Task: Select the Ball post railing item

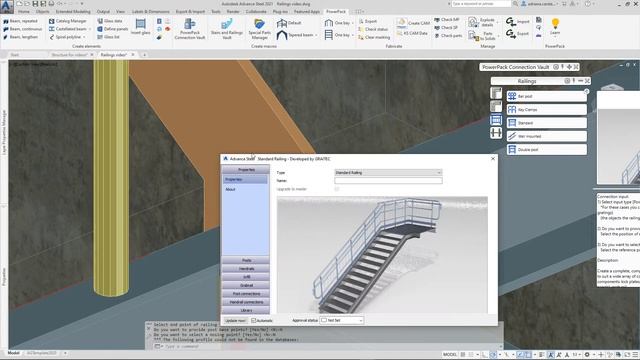Action: click(547, 96)
